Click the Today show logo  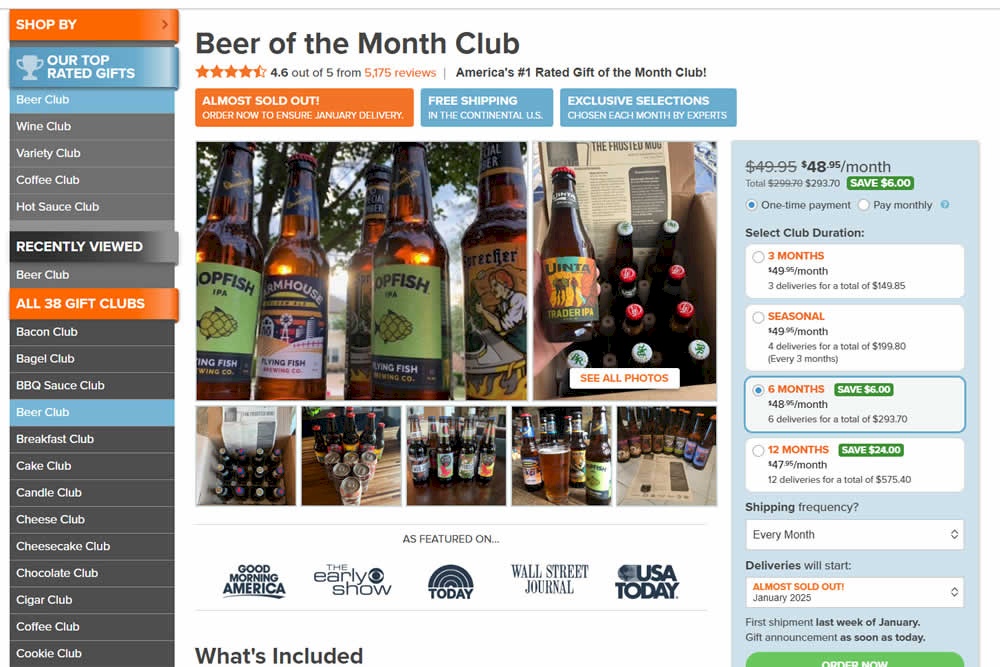451,582
